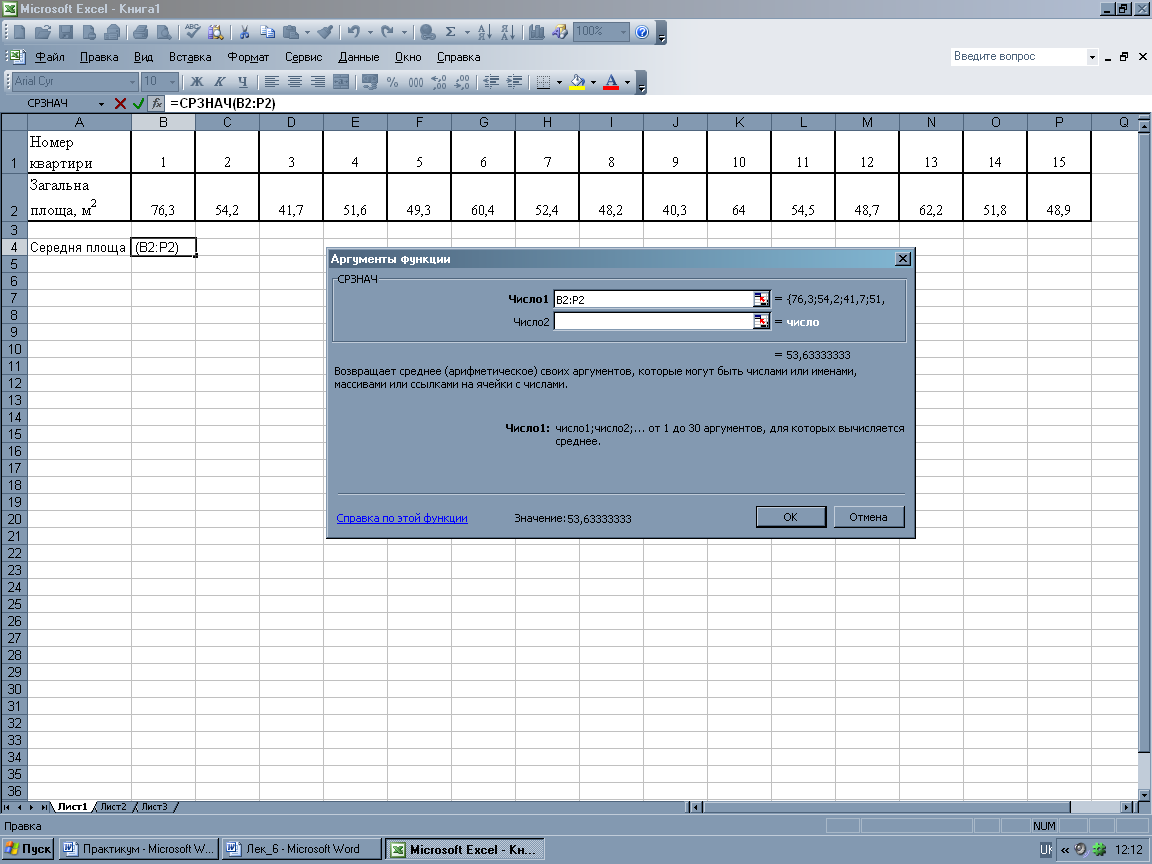Open the Правка menu

pyautogui.click(x=99, y=57)
